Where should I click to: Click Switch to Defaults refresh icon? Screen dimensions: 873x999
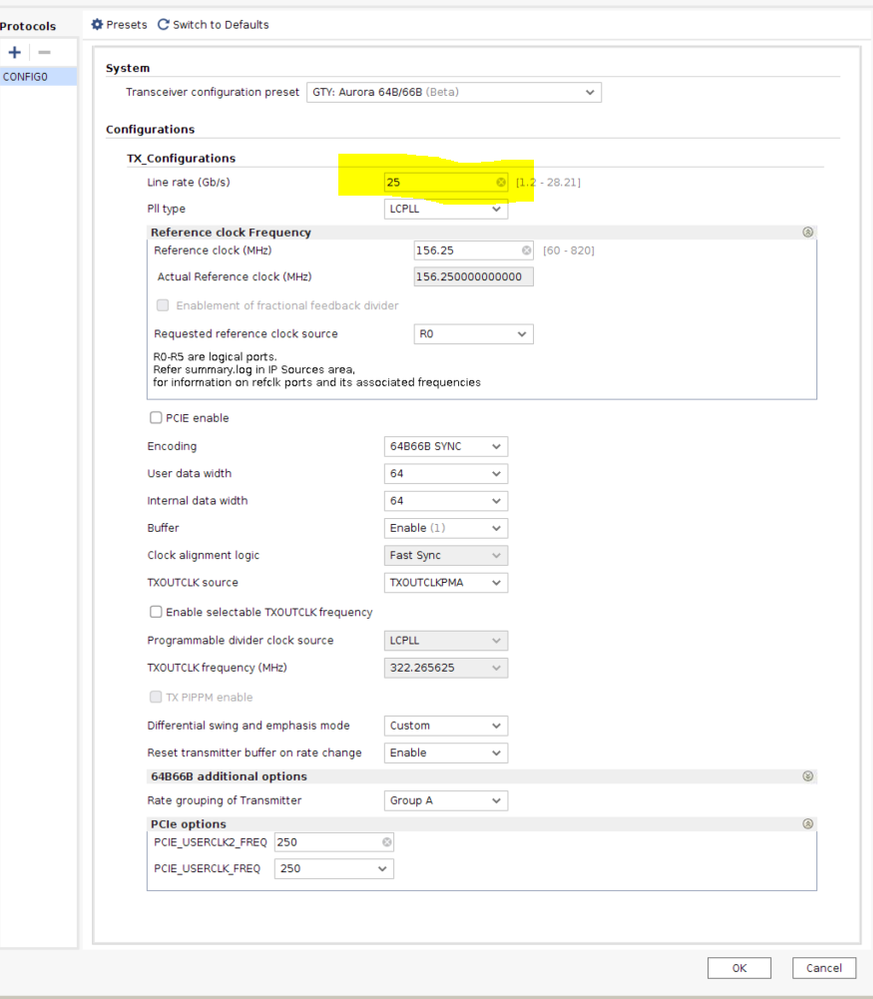(x=163, y=24)
